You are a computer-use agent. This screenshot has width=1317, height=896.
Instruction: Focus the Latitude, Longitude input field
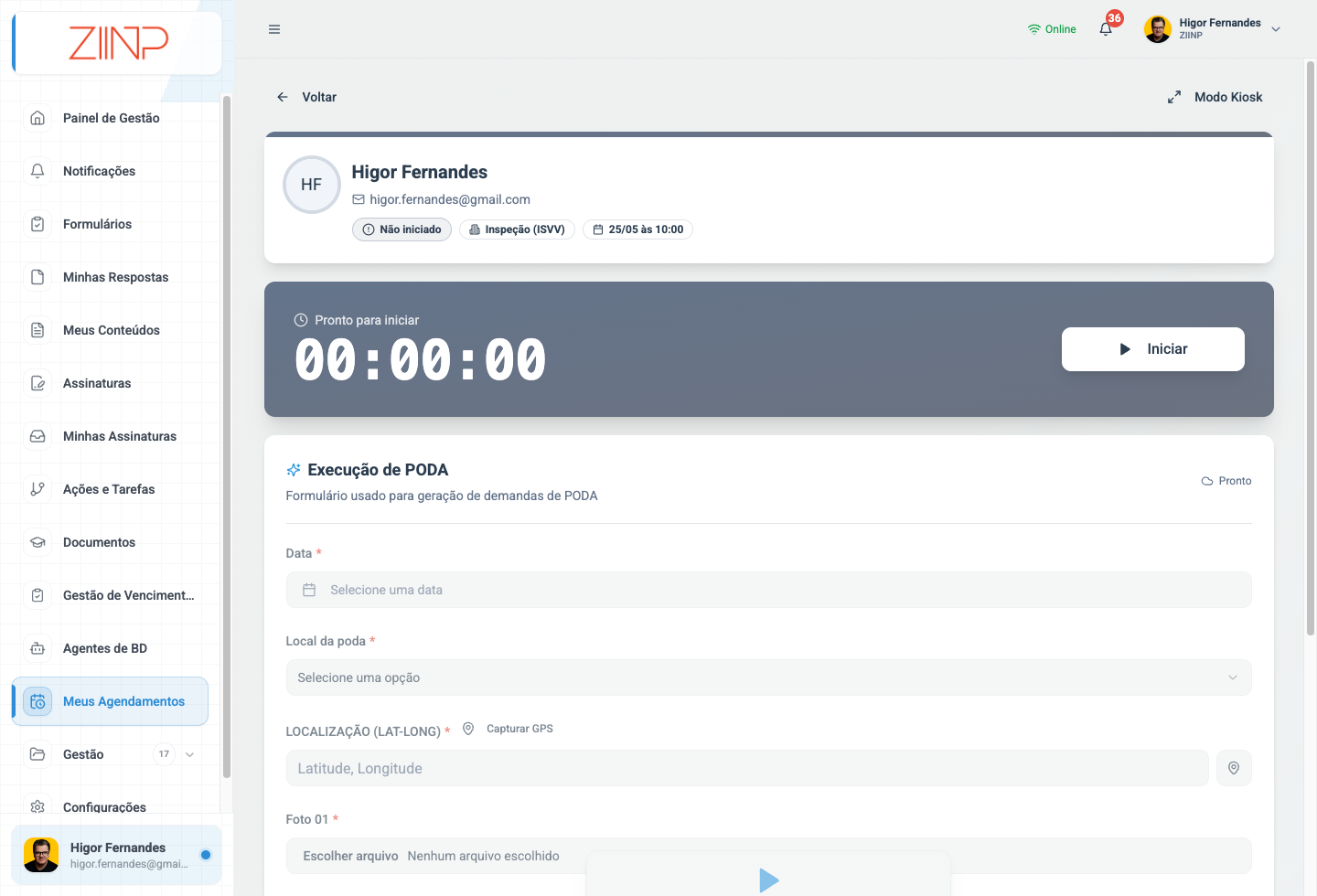click(747, 768)
